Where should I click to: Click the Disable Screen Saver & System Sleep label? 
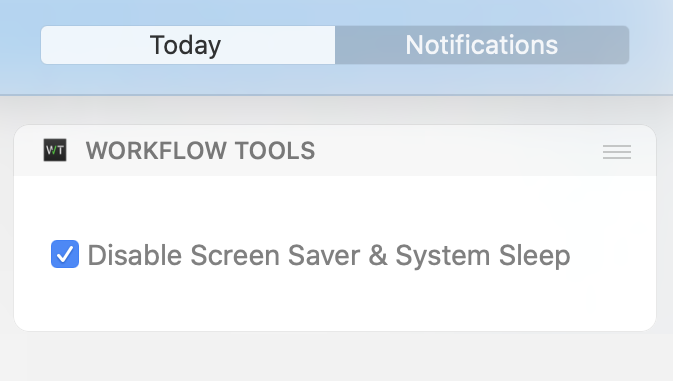coord(329,256)
